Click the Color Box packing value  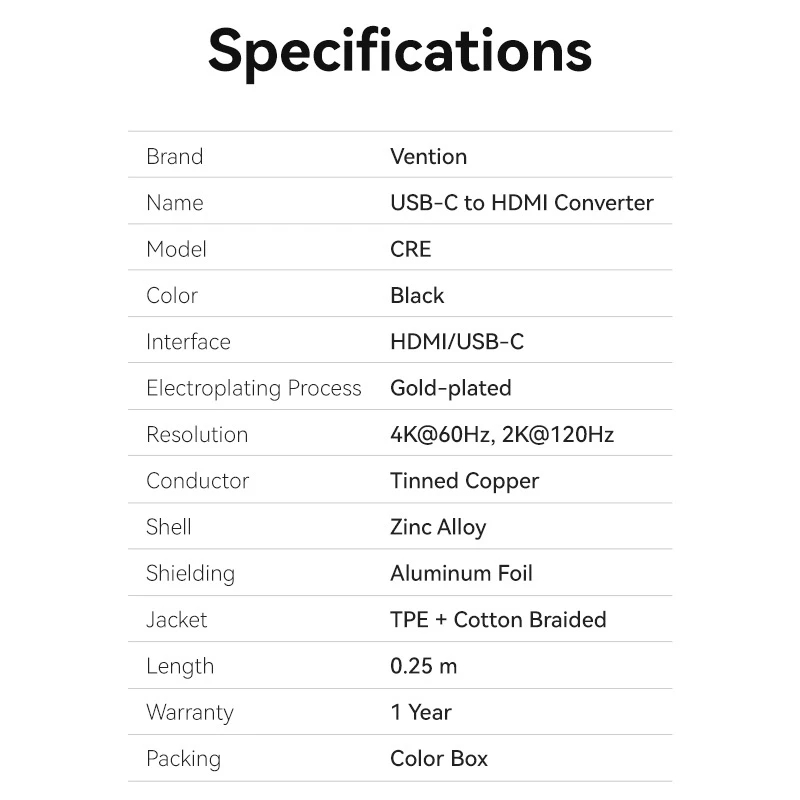439,759
